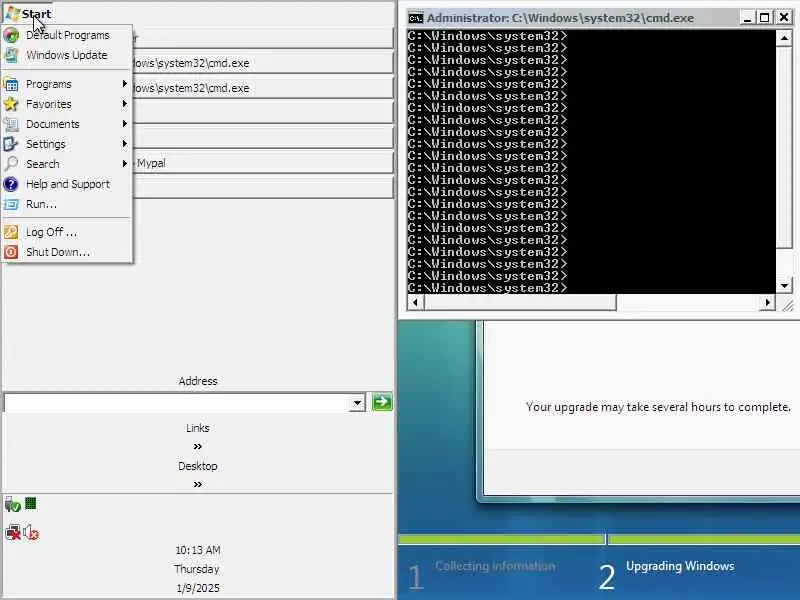800x600 pixels.
Task: Click the green setup progress bar
Action: [599, 539]
